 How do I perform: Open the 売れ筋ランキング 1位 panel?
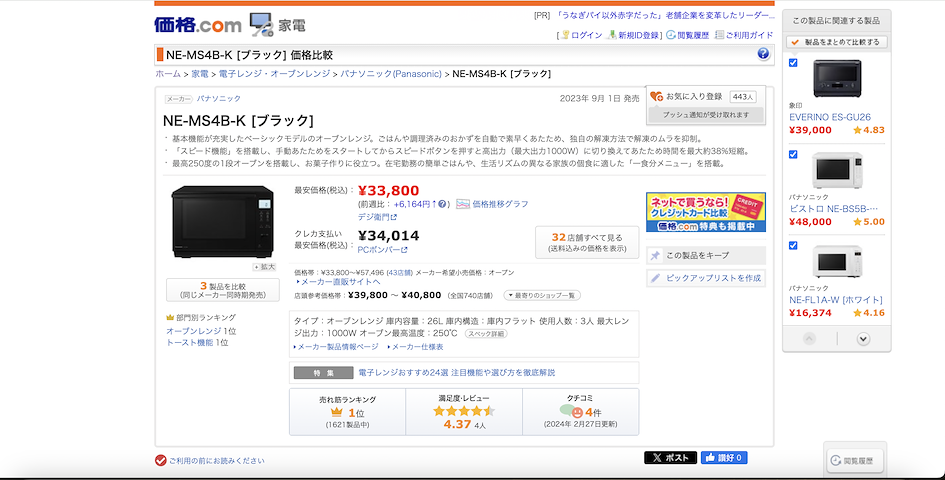tap(348, 412)
